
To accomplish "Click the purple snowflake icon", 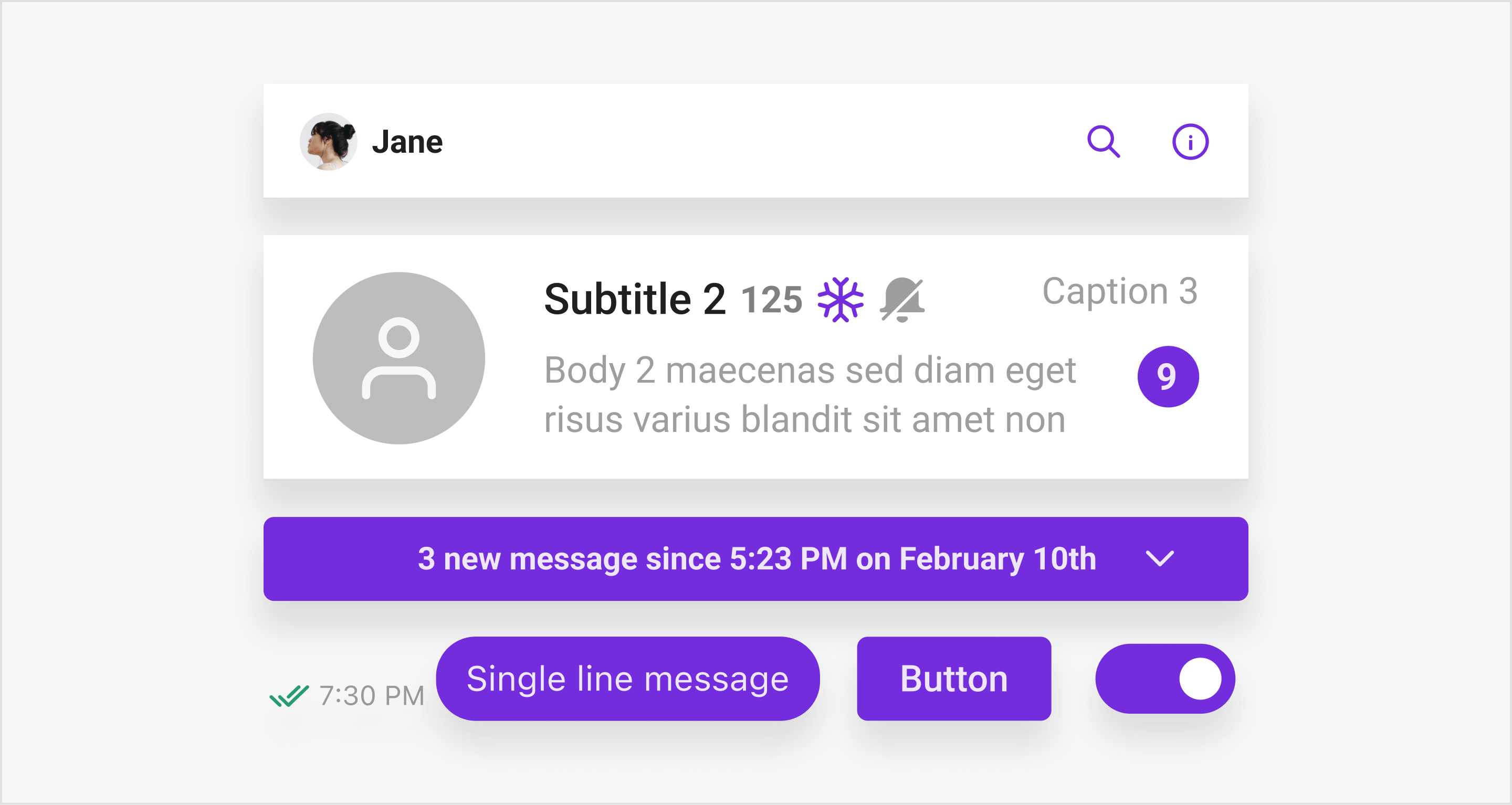I will tap(841, 299).
